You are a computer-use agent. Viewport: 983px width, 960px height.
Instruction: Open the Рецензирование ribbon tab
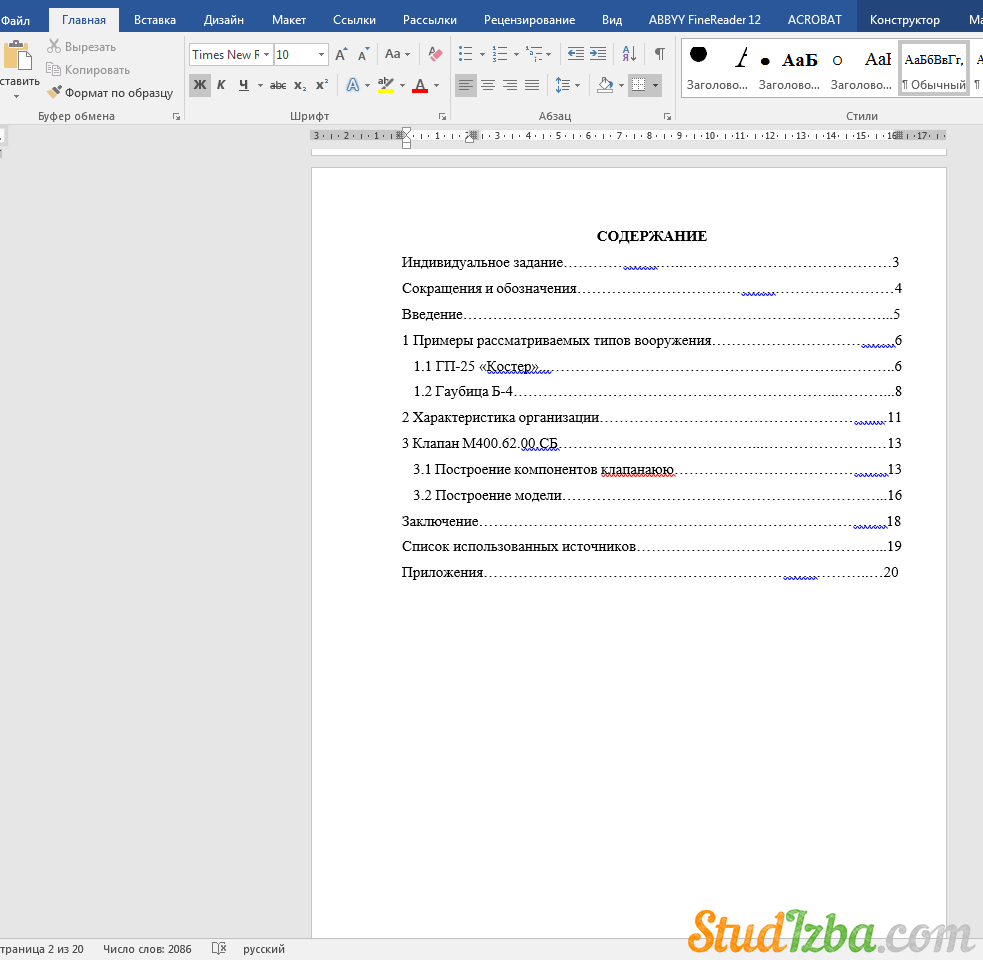tap(529, 19)
